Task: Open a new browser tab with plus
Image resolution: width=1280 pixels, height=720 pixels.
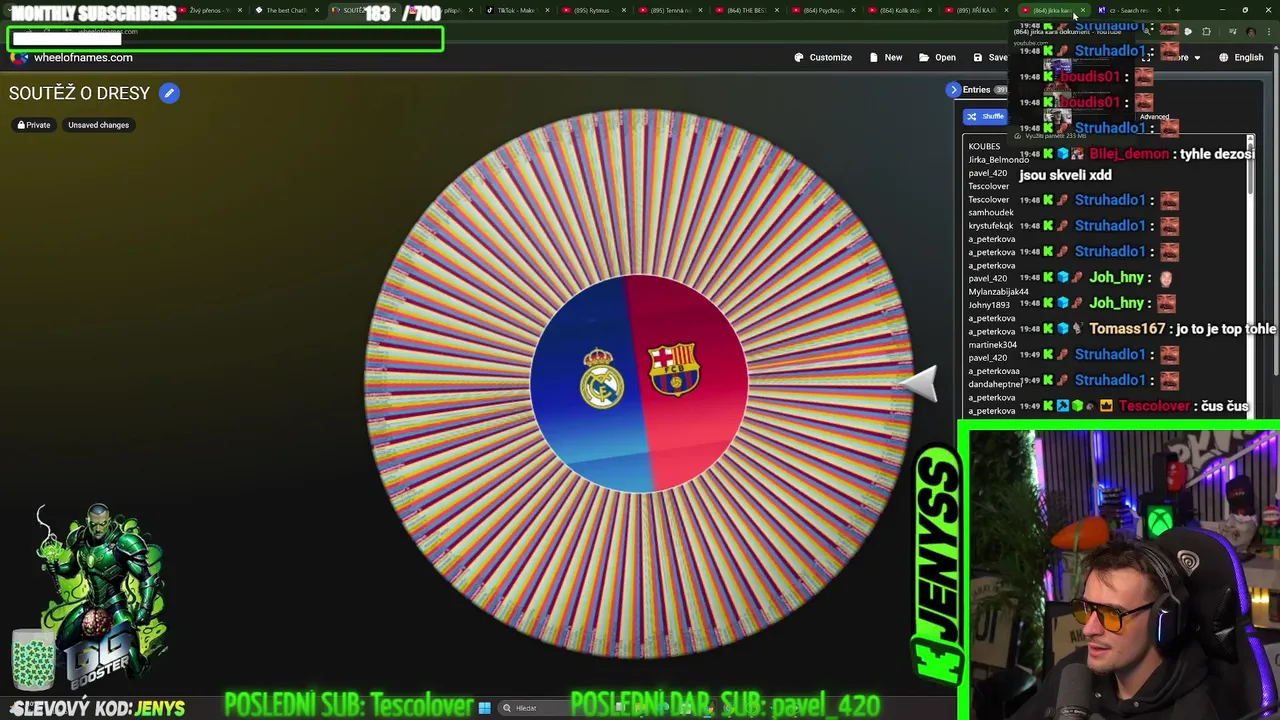Action: coord(1177,10)
